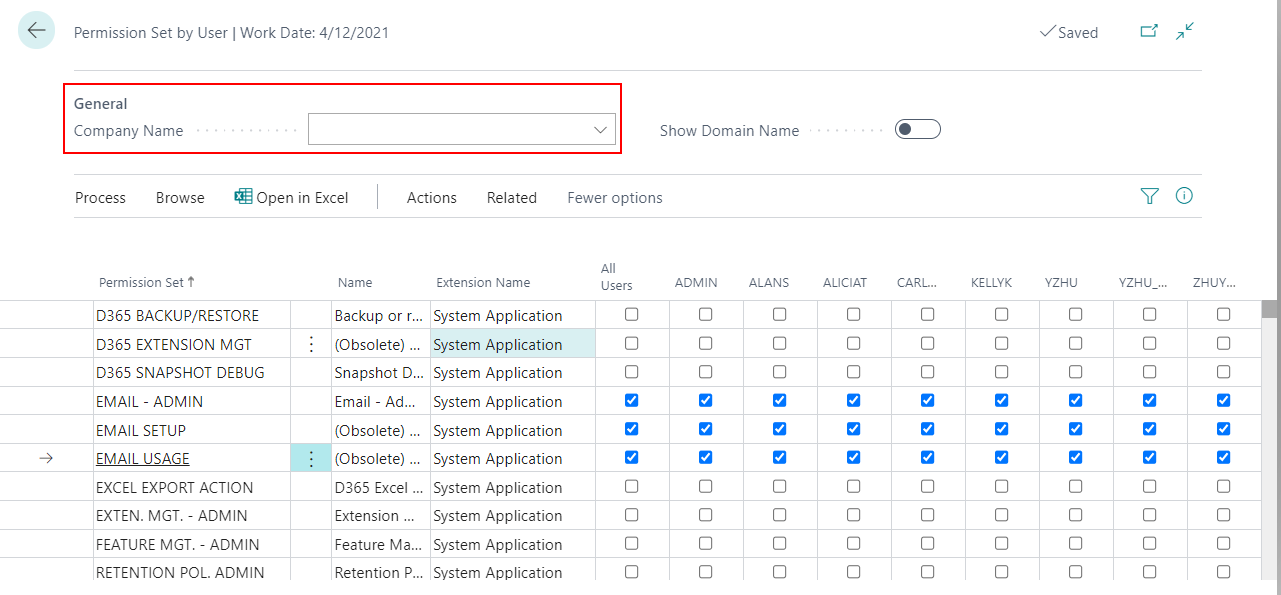Uncheck All Users for EMAIL - ADMIN
The width and height of the screenshot is (1281, 595).
tap(632, 400)
